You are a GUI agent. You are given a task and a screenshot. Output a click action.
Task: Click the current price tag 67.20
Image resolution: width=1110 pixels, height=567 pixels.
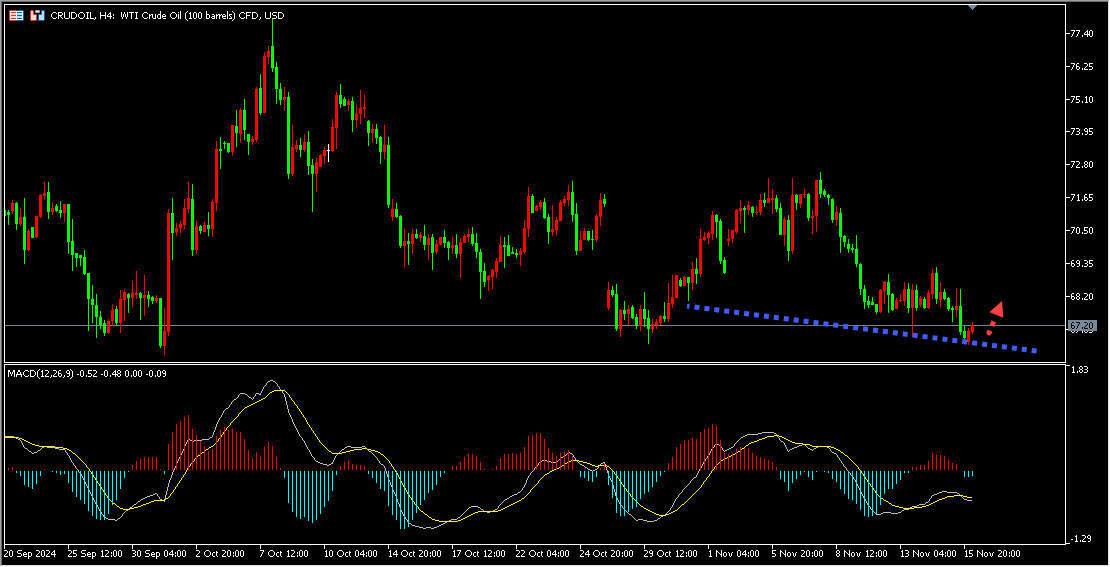point(1081,326)
